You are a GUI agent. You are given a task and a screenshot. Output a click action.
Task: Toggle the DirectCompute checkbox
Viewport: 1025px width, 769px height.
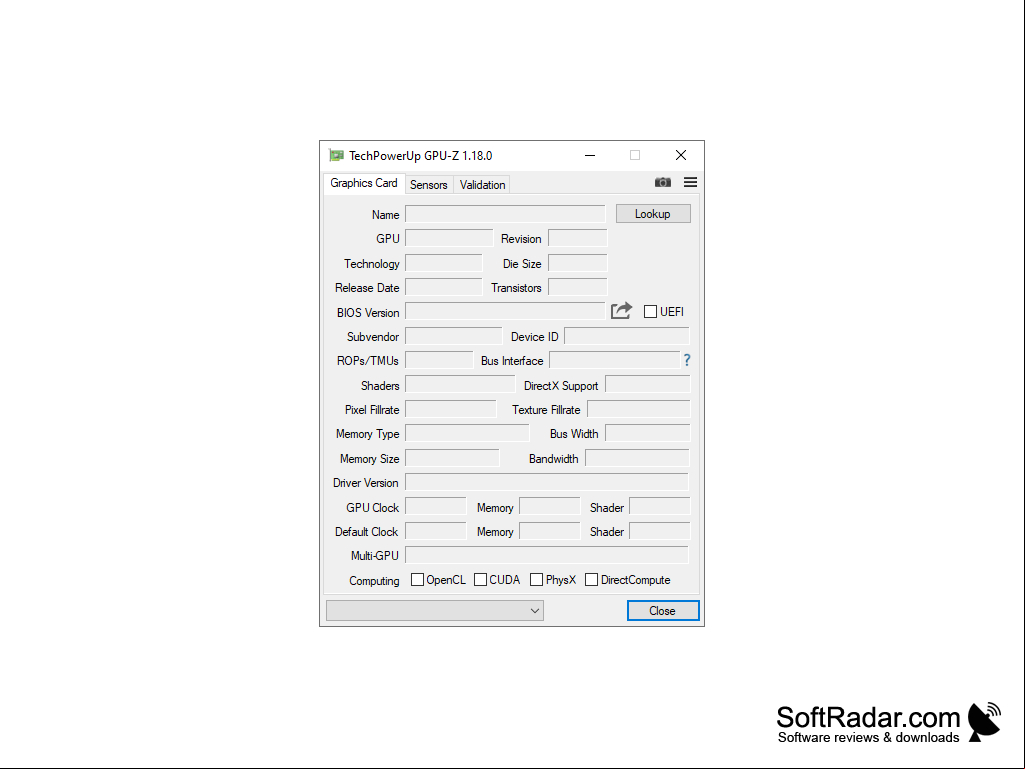592,580
